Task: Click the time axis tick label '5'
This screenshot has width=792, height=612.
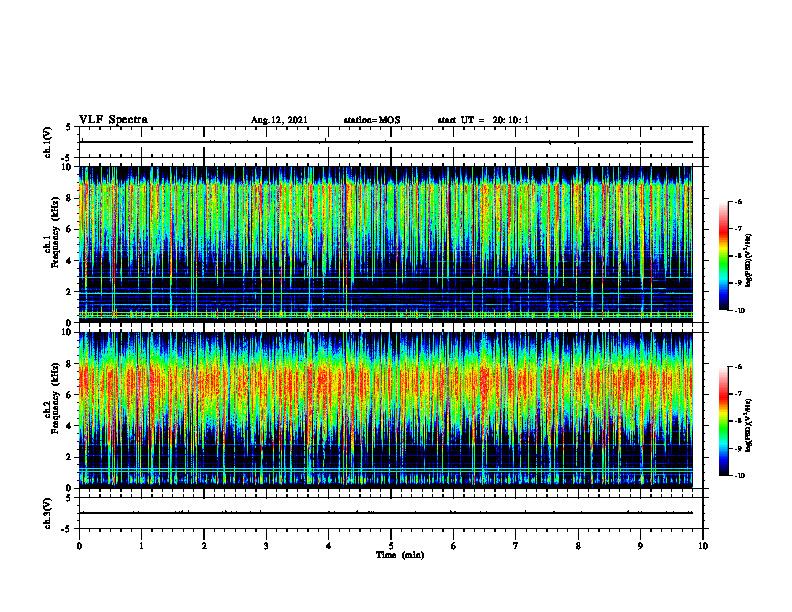Action: (x=391, y=546)
